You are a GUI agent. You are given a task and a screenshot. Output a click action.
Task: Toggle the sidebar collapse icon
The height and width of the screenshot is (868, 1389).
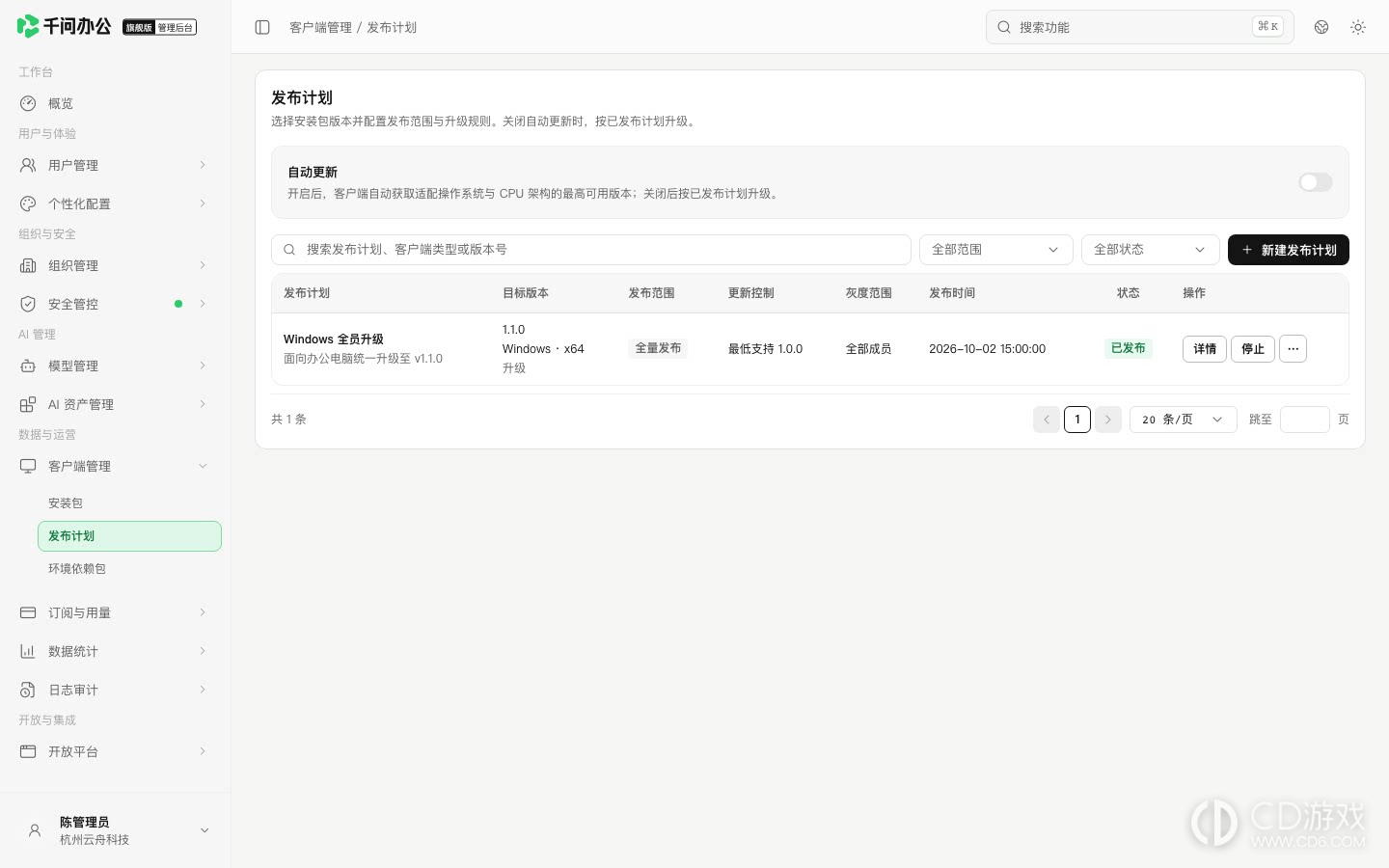pyautogui.click(x=262, y=27)
